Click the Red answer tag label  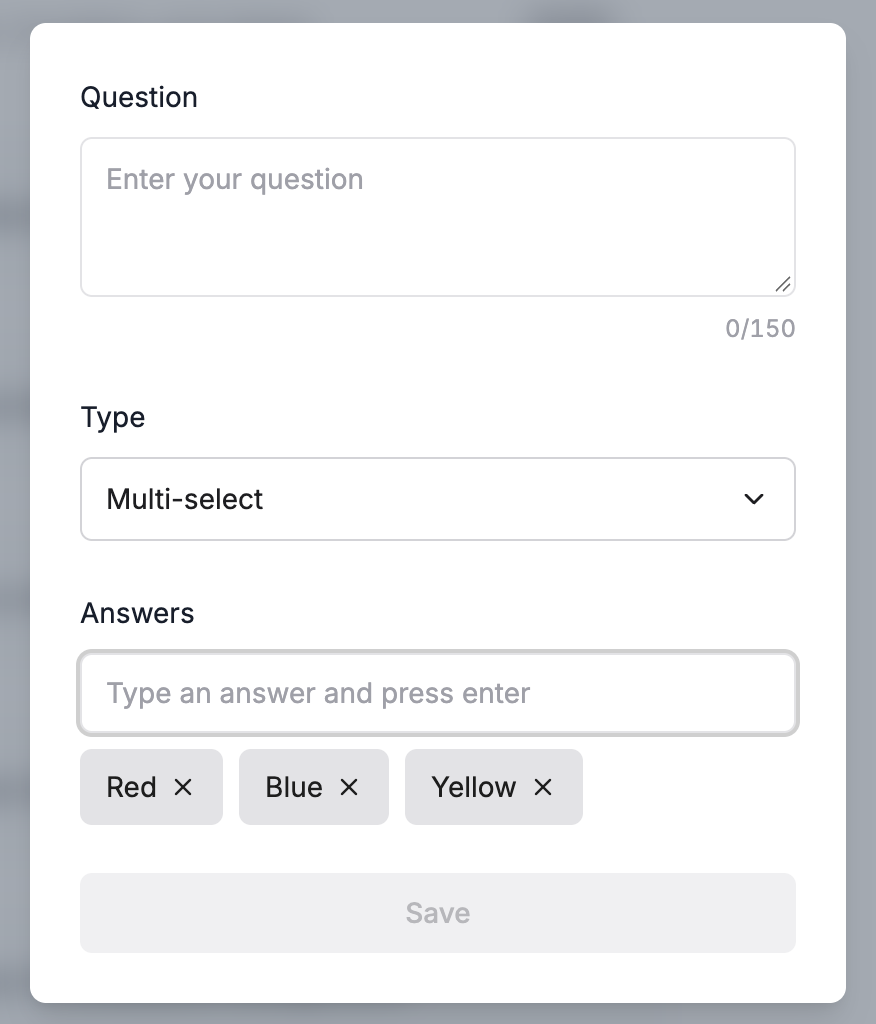[x=131, y=787]
